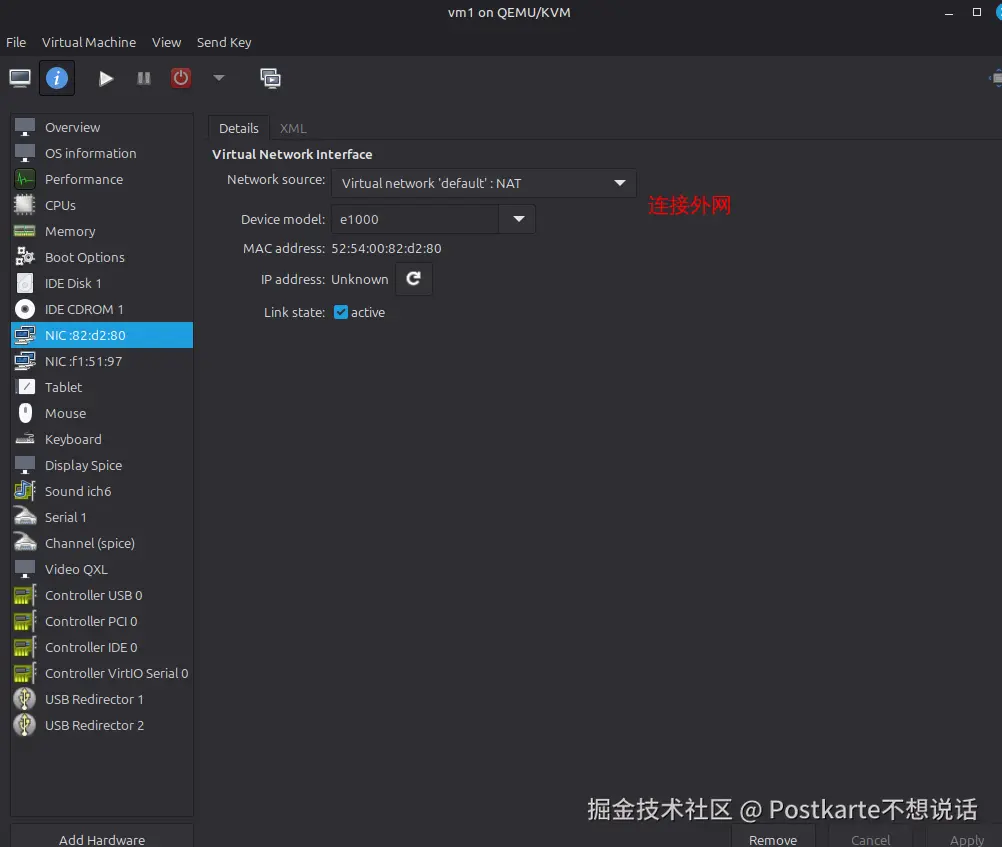This screenshot has height=847, width=1002.
Task: Select Keyboard device entry
Action: click(102, 439)
